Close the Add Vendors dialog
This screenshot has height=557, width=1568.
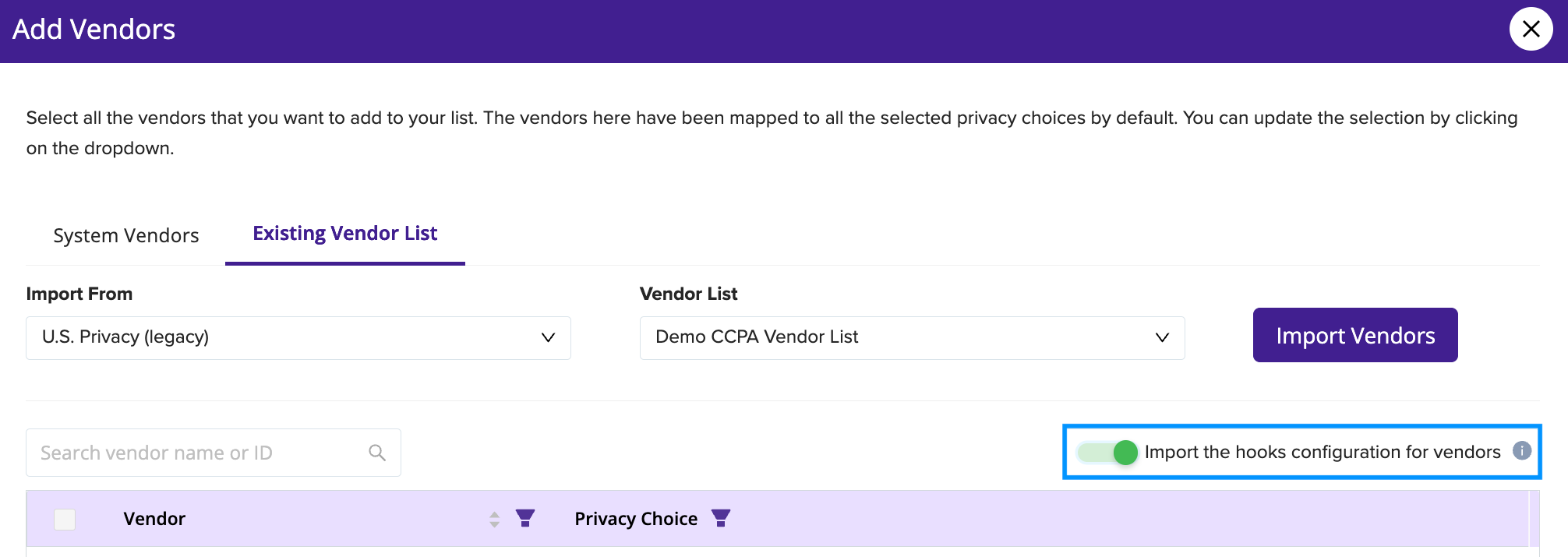1531,29
